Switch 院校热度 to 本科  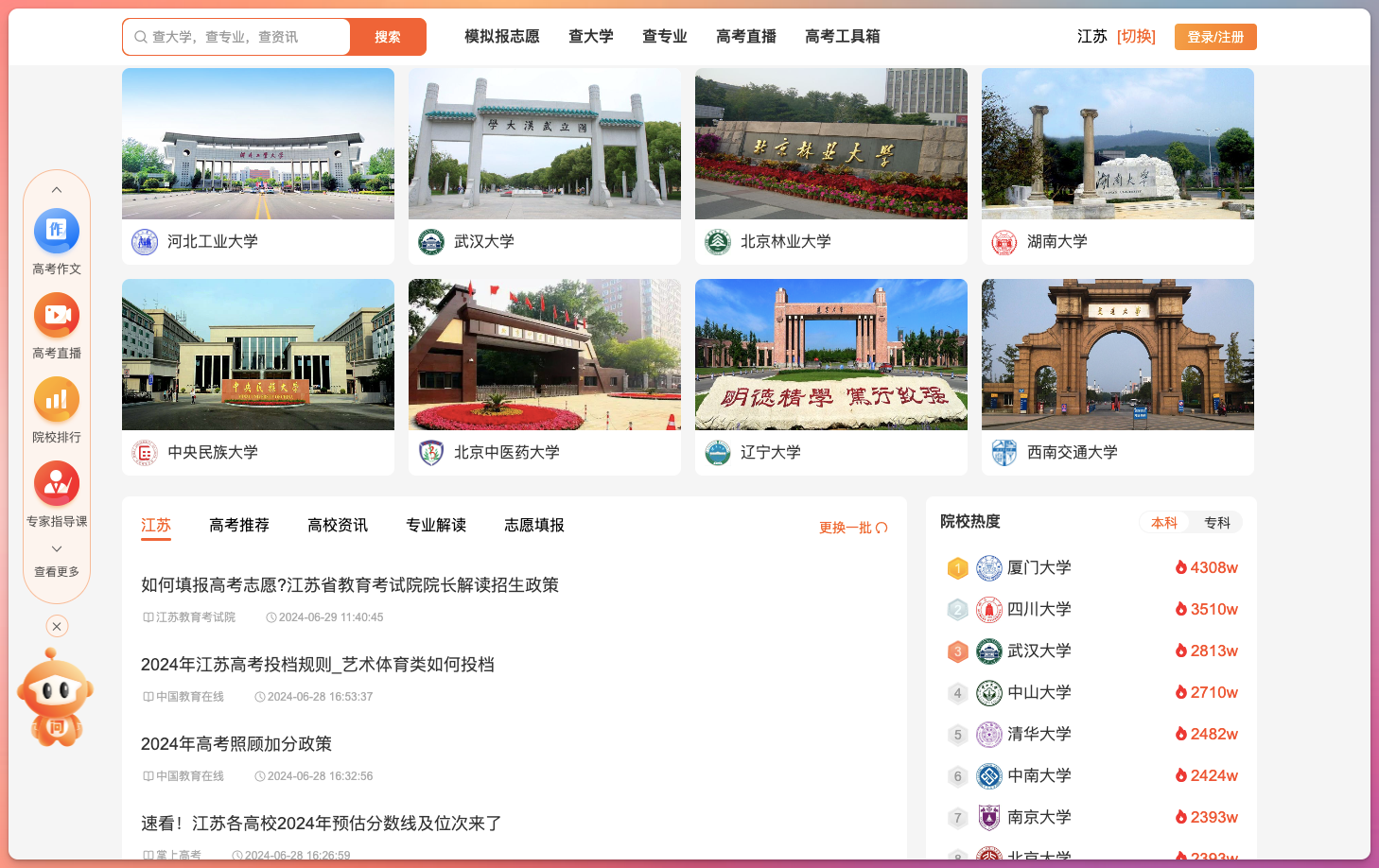1164,523
